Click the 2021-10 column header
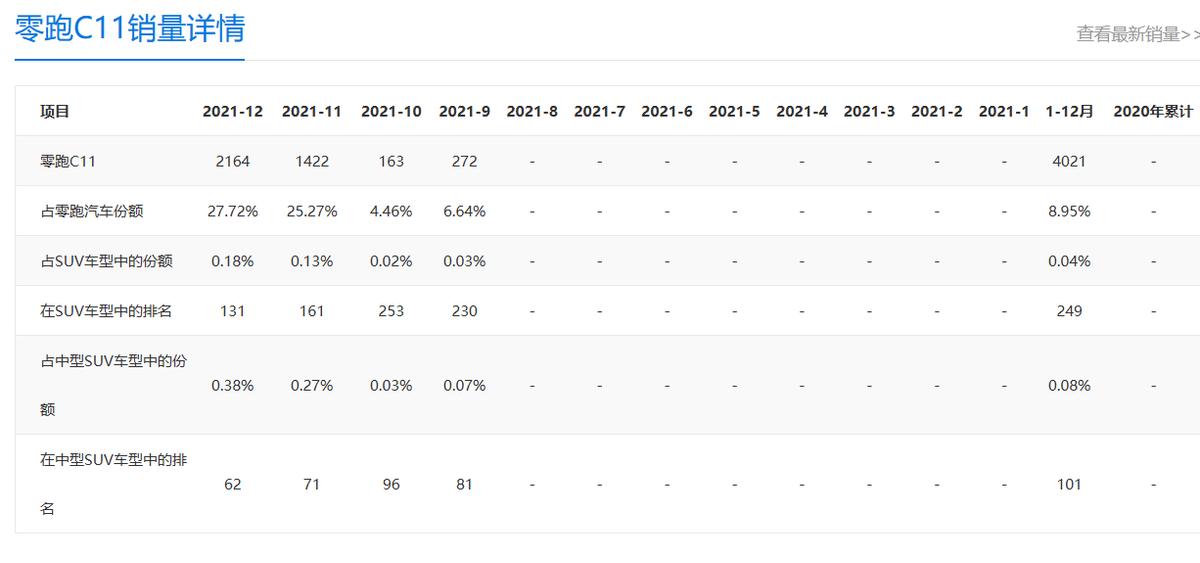 (x=391, y=111)
